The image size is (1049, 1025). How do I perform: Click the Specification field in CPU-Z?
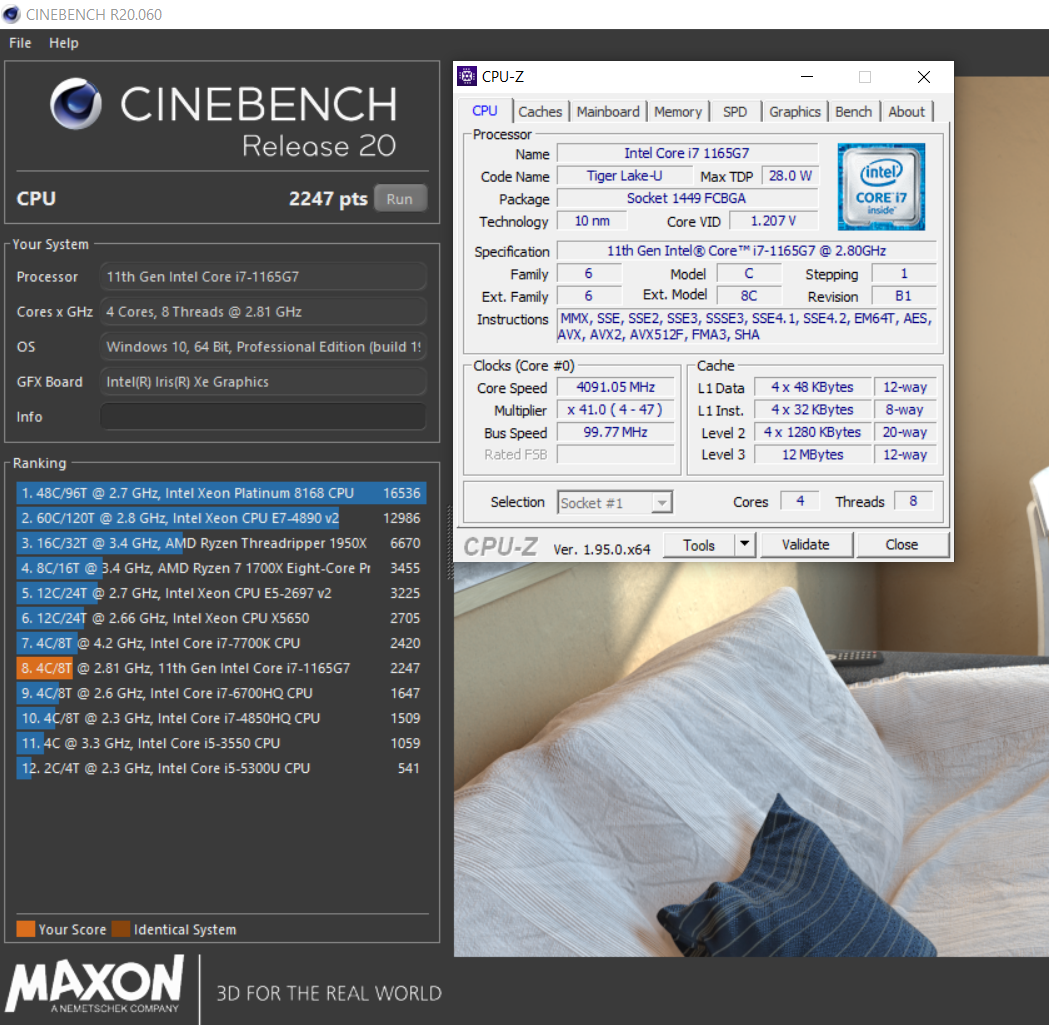pyautogui.click(x=747, y=251)
